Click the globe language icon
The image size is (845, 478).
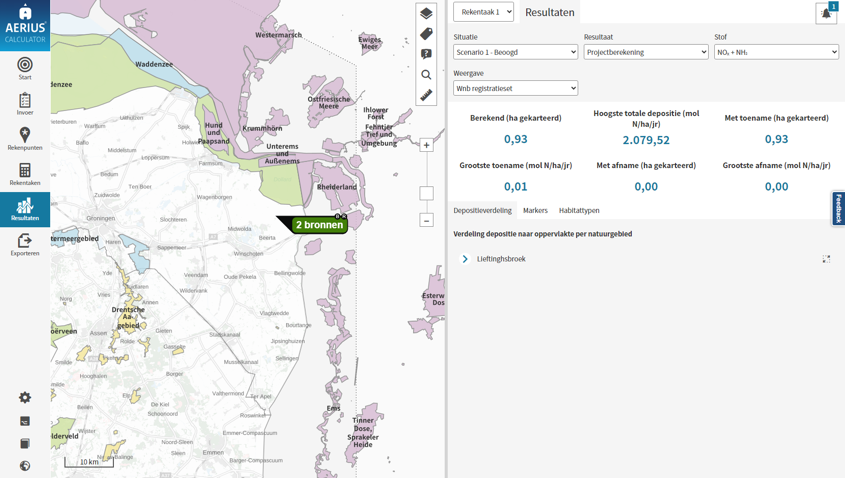point(25,465)
